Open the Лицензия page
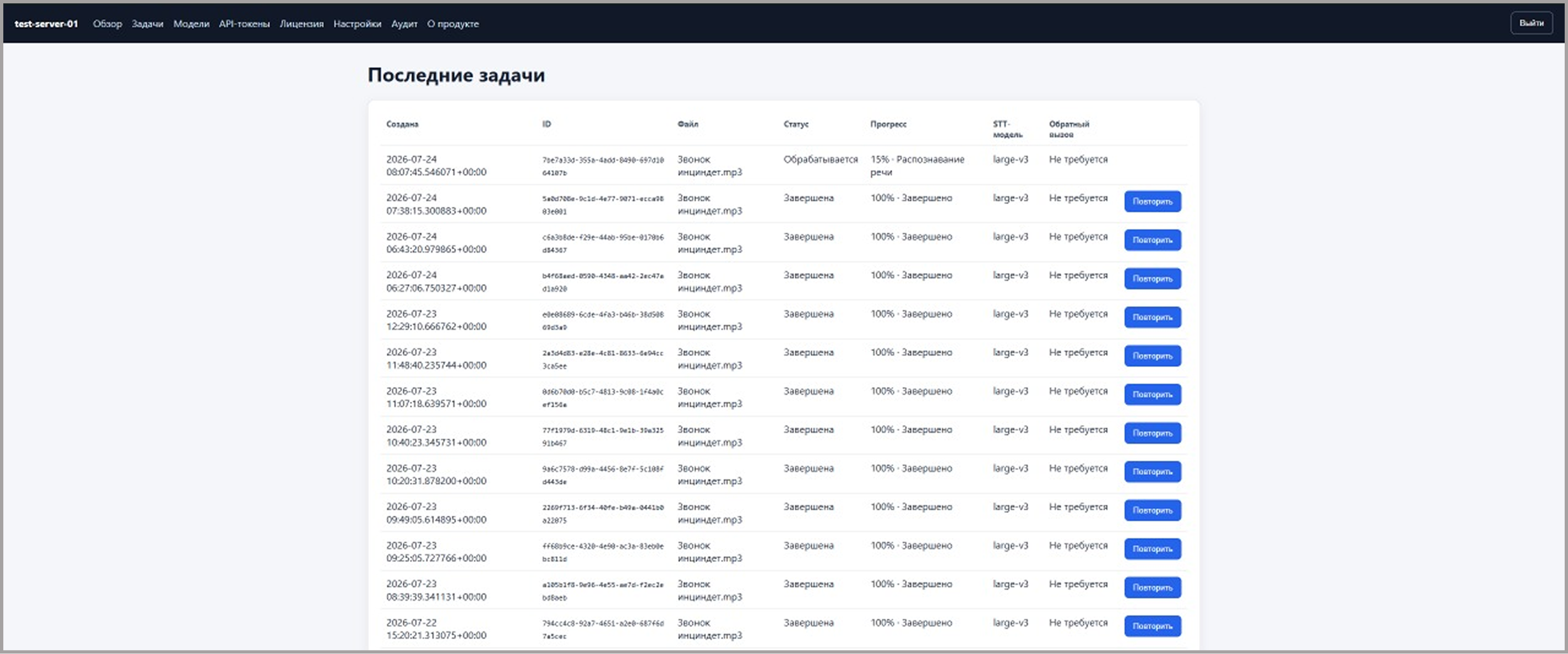The image size is (1568, 654). [301, 24]
